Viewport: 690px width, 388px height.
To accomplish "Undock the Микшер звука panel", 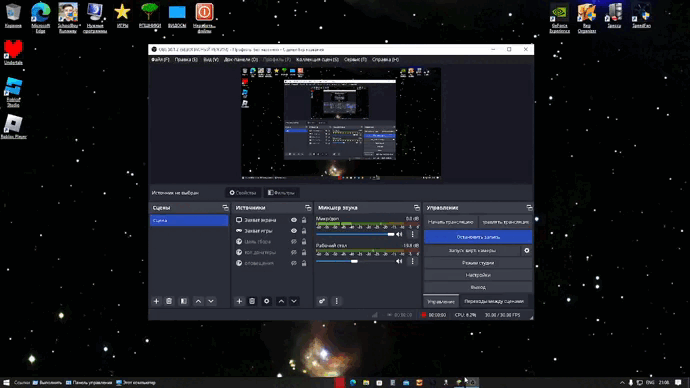I will pos(417,208).
